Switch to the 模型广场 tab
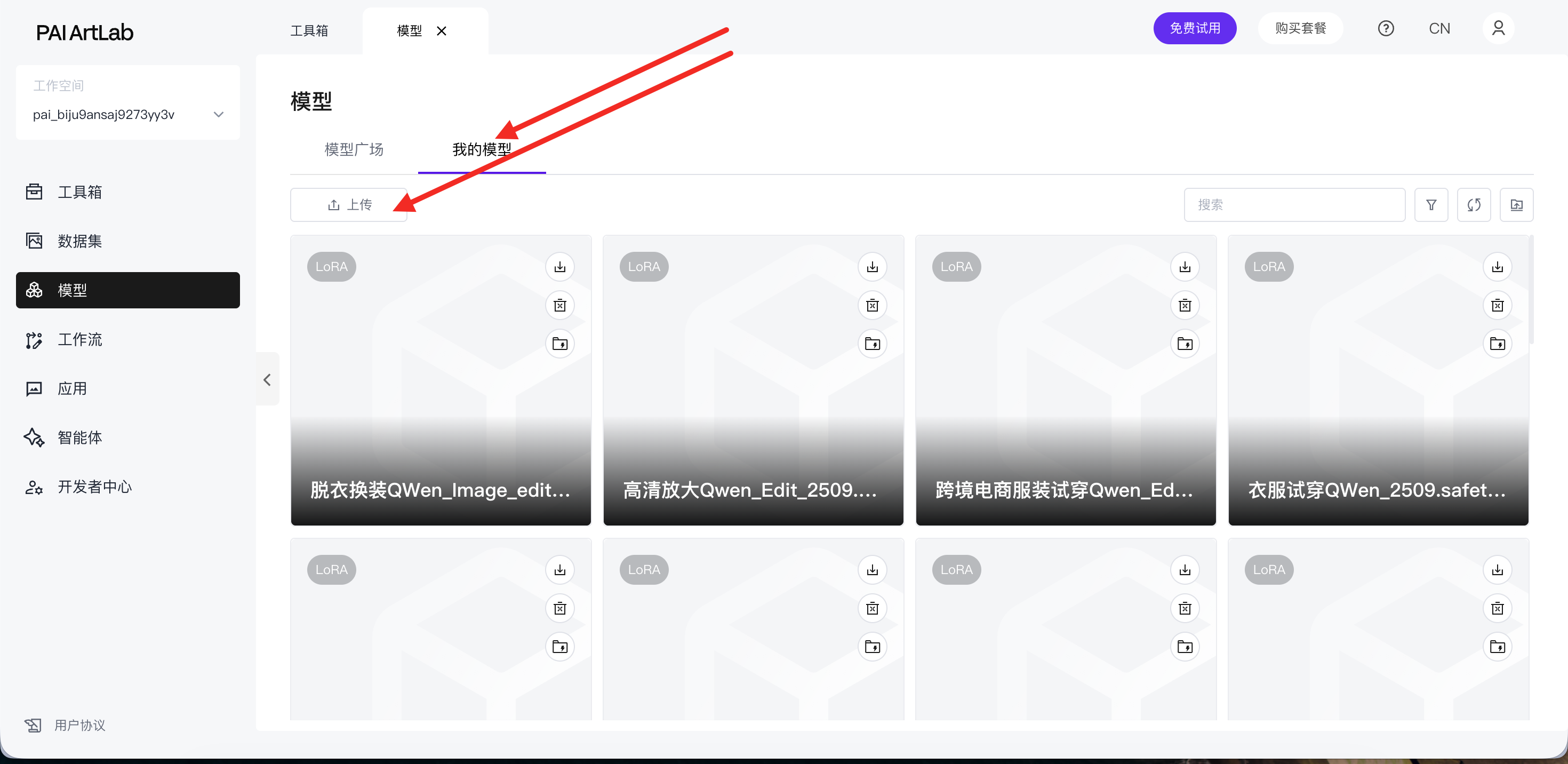1568x764 pixels. (x=354, y=150)
